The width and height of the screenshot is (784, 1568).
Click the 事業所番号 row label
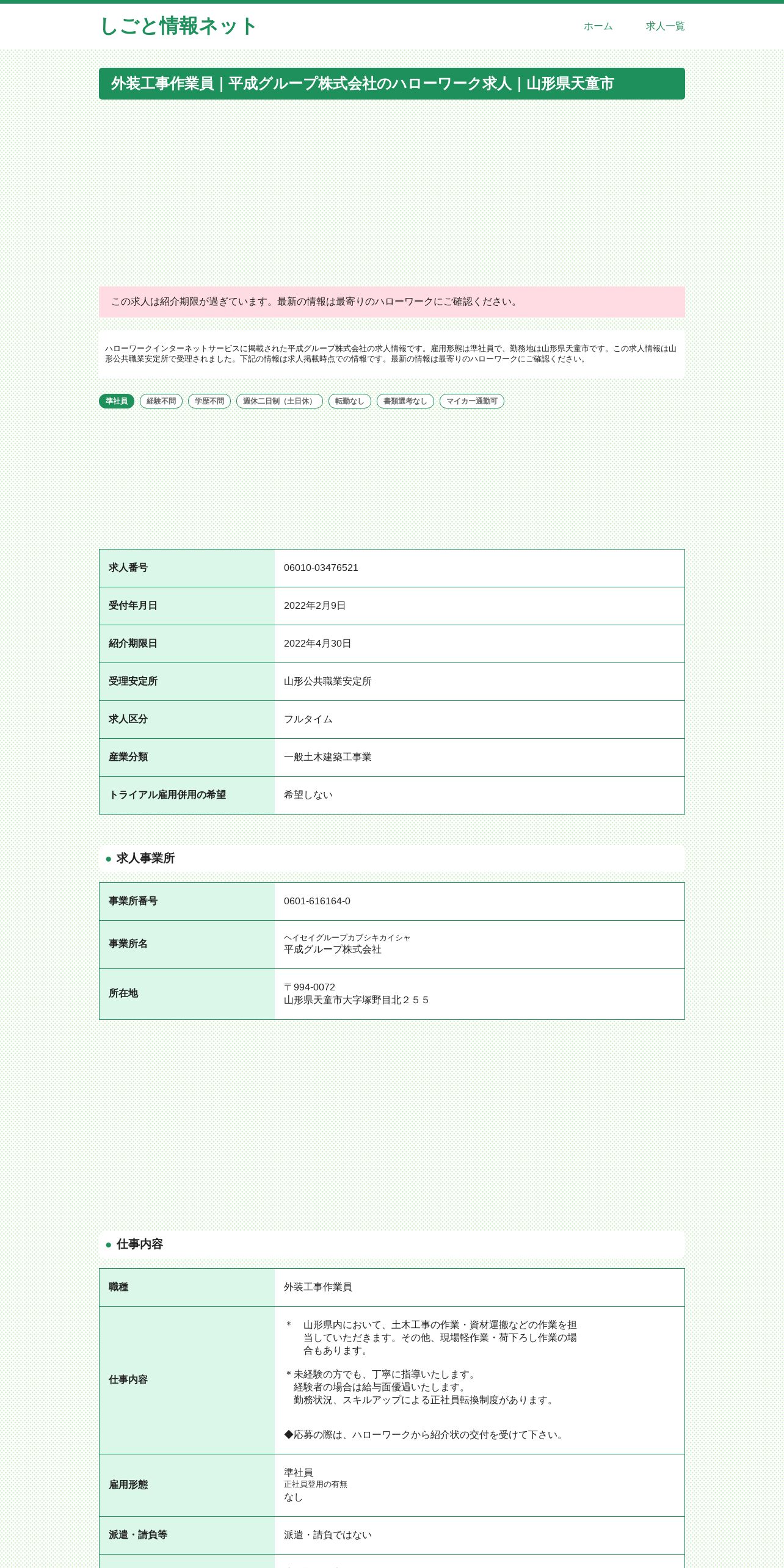click(133, 901)
